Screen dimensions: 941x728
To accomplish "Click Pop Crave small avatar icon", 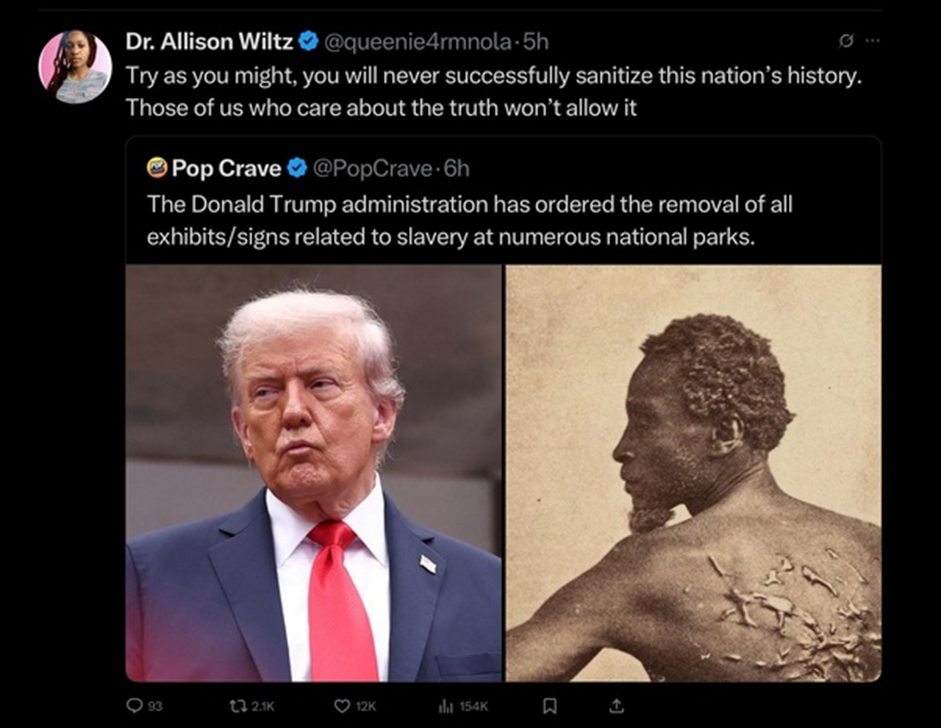I will coord(157,167).
